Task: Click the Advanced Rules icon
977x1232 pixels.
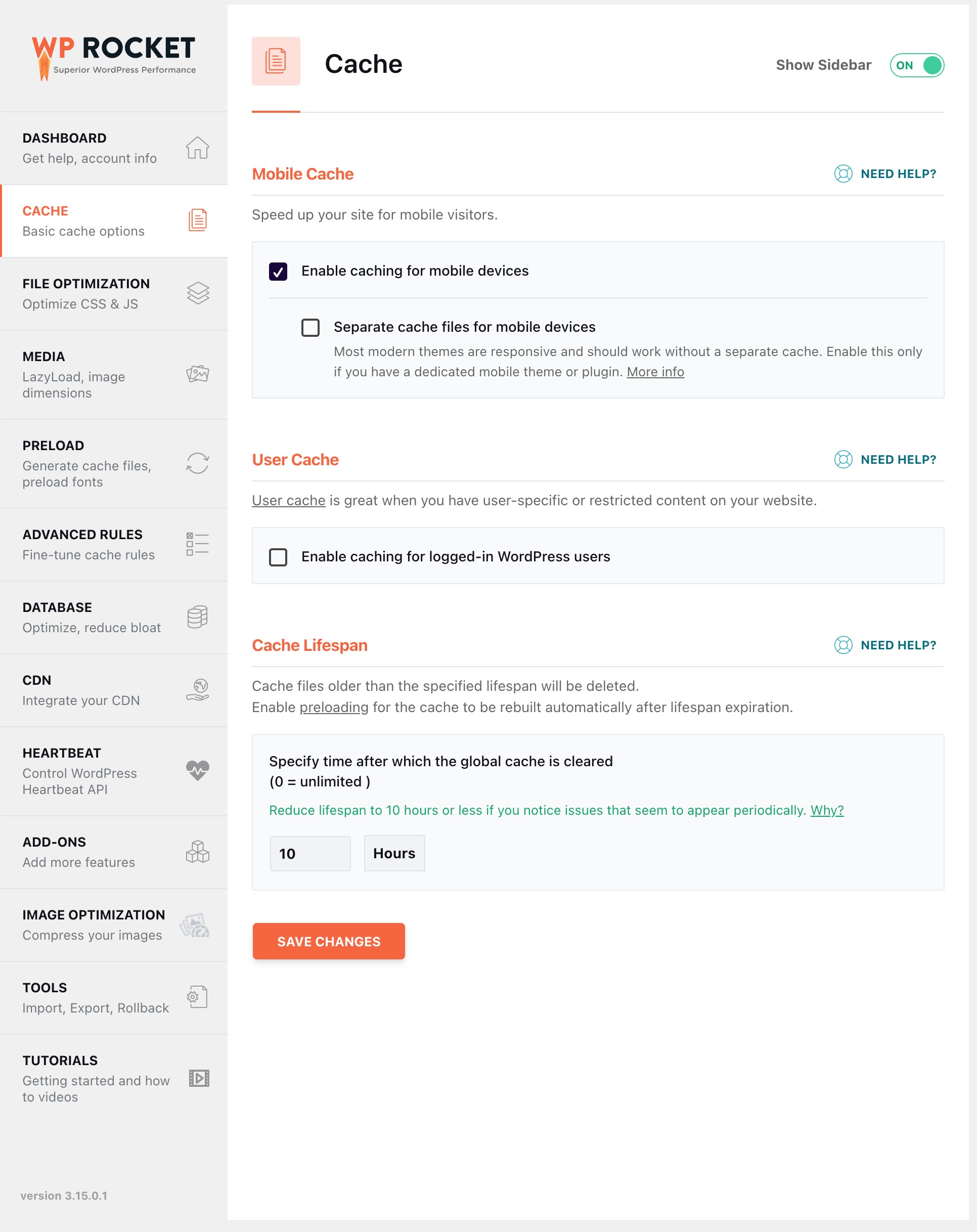Action: 197,543
